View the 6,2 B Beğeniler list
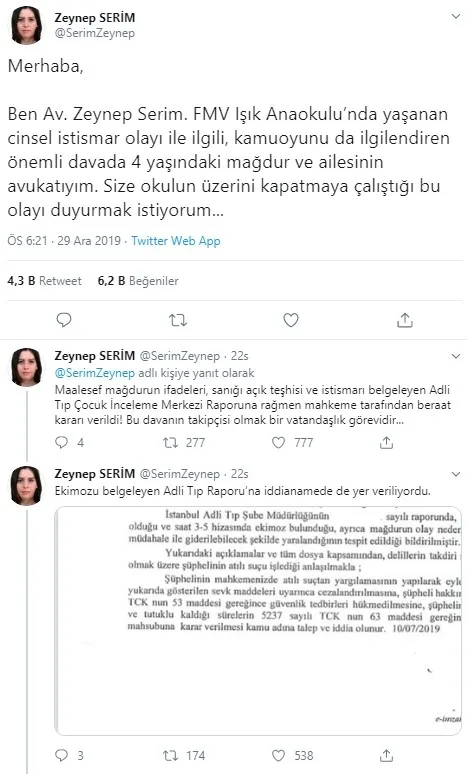 [x=138, y=281]
